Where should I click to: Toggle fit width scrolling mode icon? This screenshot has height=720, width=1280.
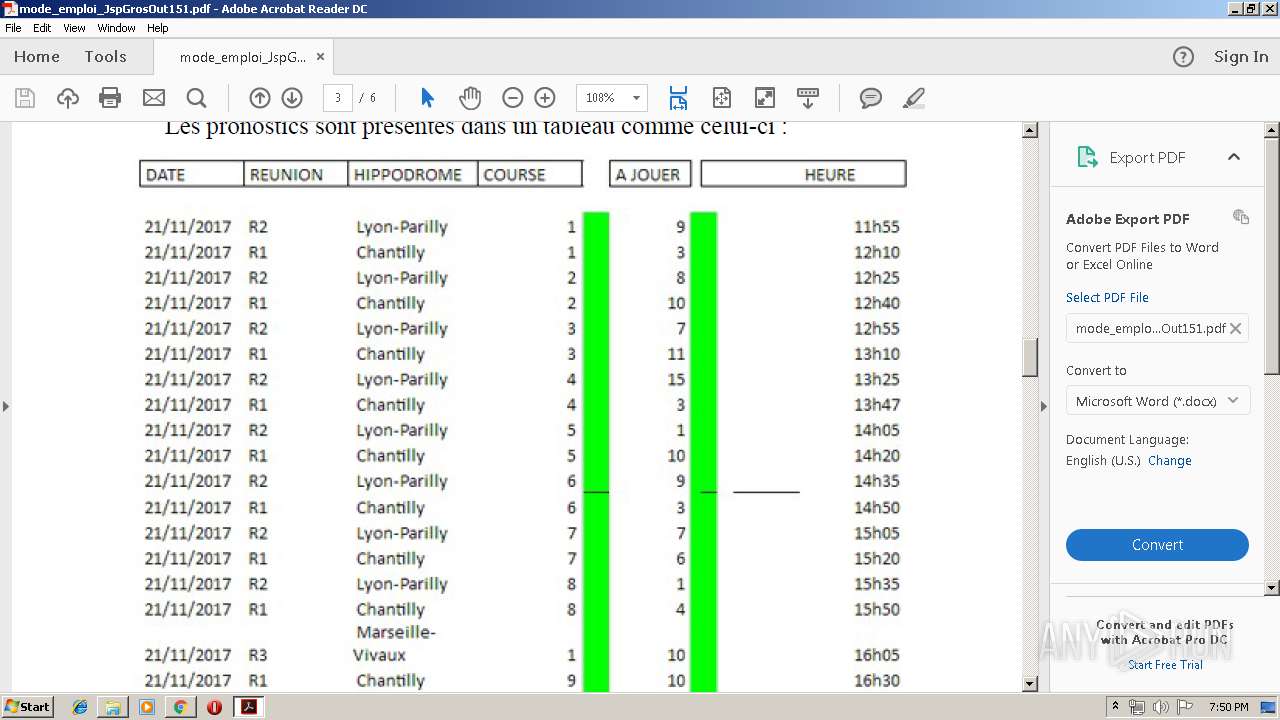click(678, 98)
